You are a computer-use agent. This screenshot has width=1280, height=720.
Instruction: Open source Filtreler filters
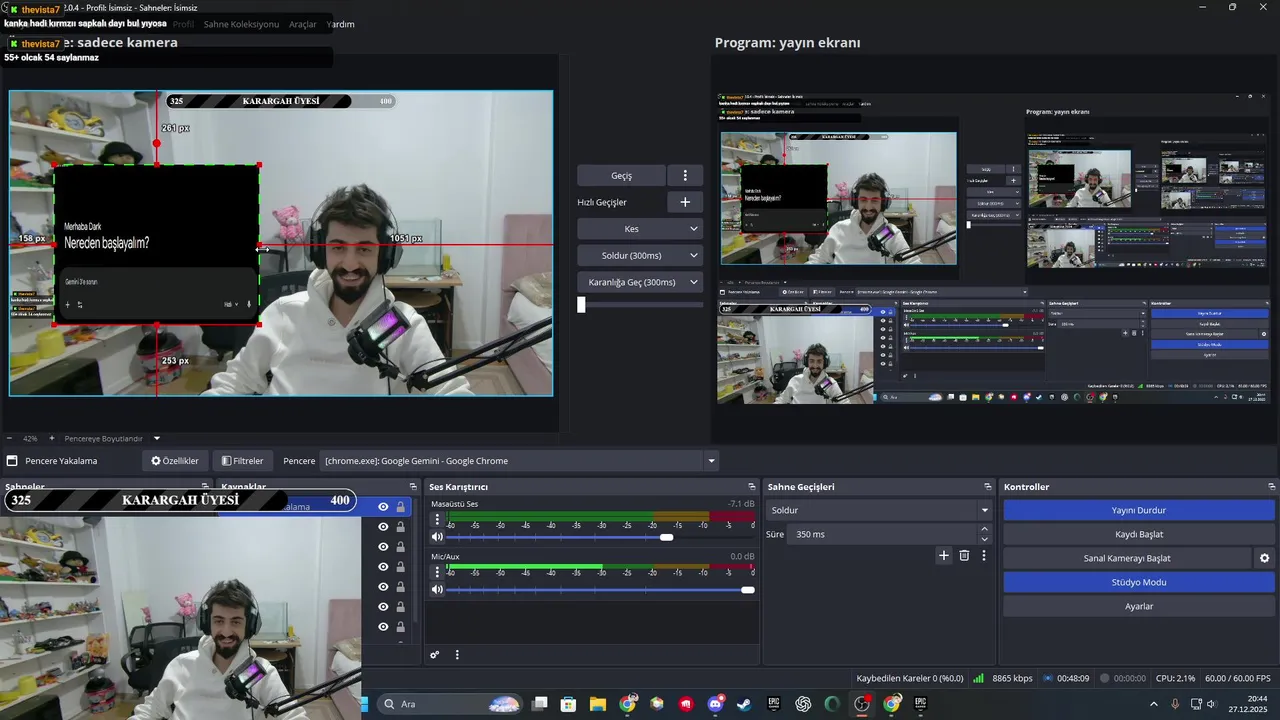[242, 461]
